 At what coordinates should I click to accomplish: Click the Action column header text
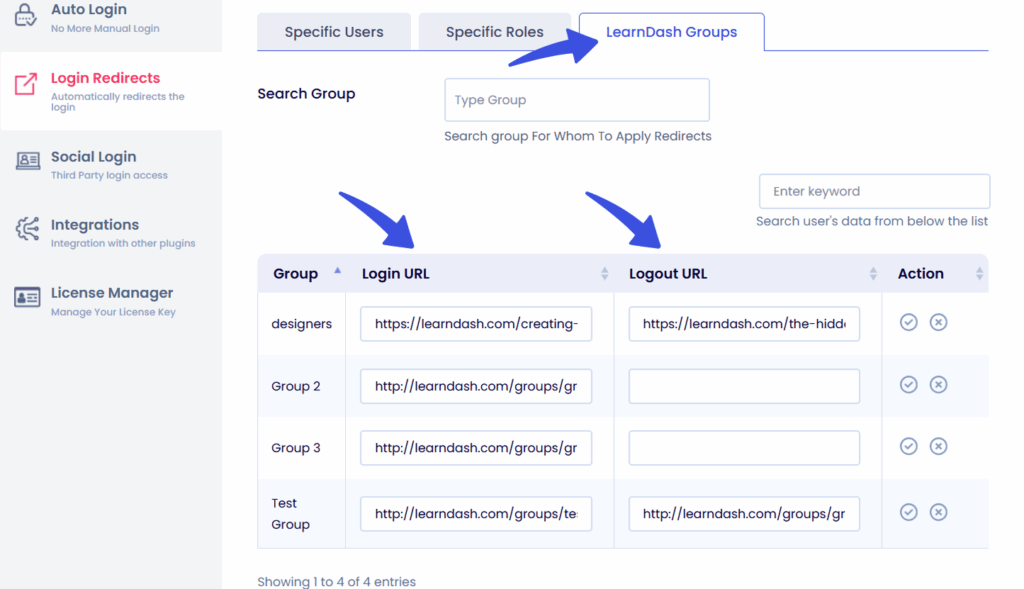921,274
